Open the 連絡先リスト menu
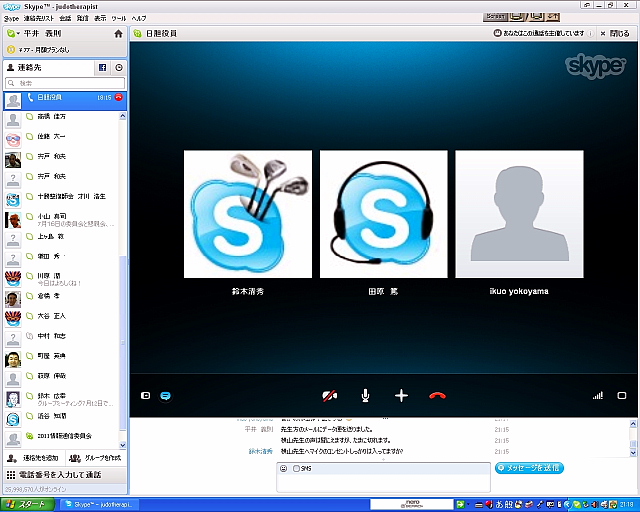This screenshot has height=512, width=640. click(38, 18)
